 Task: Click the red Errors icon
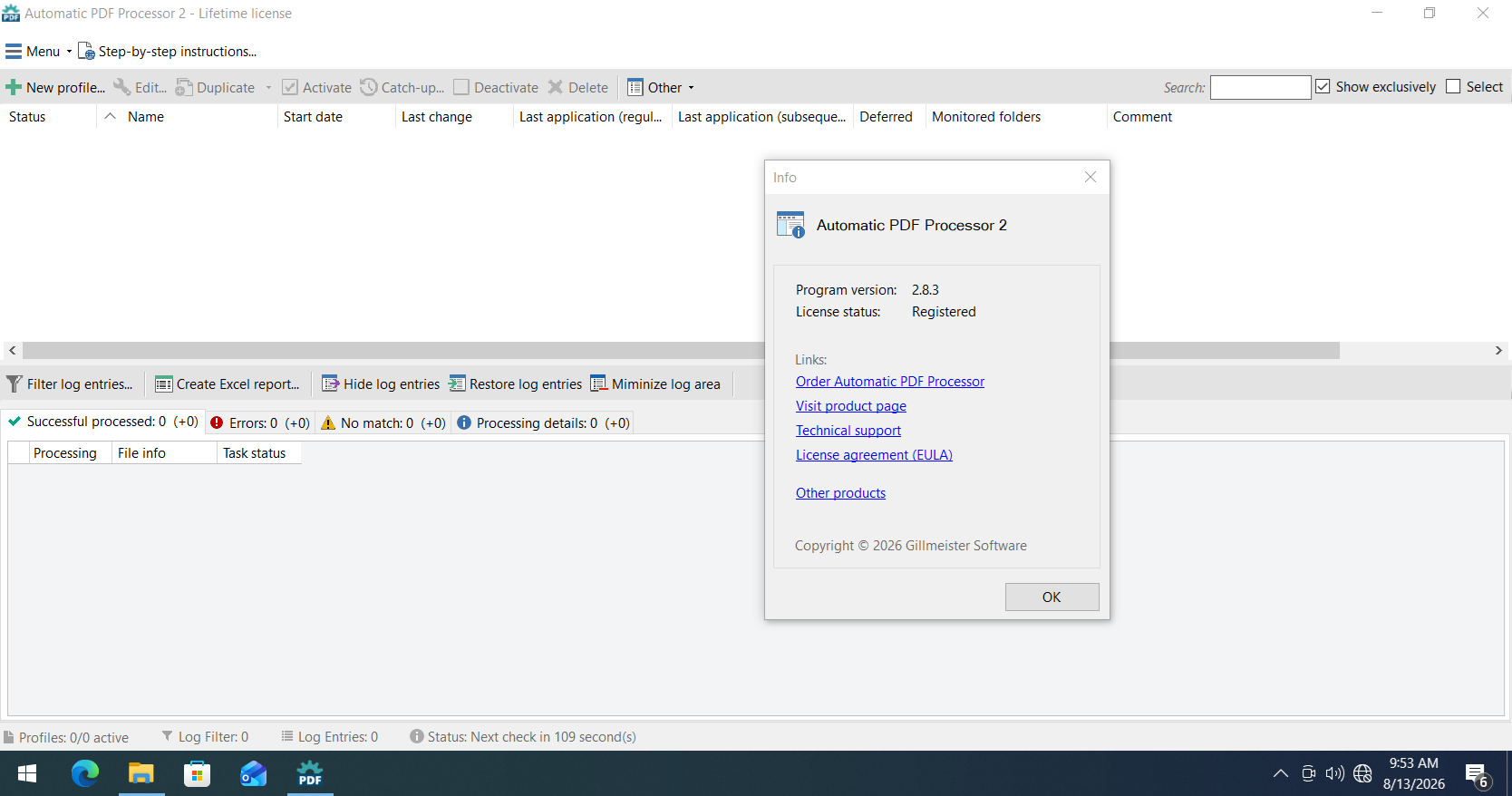pyautogui.click(x=217, y=422)
